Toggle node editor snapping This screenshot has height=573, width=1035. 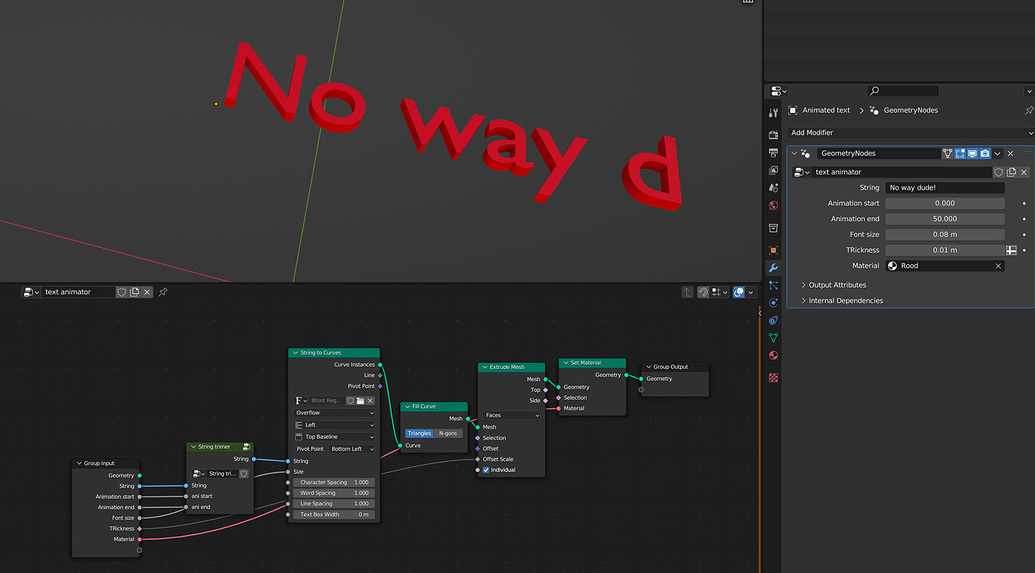703,292
